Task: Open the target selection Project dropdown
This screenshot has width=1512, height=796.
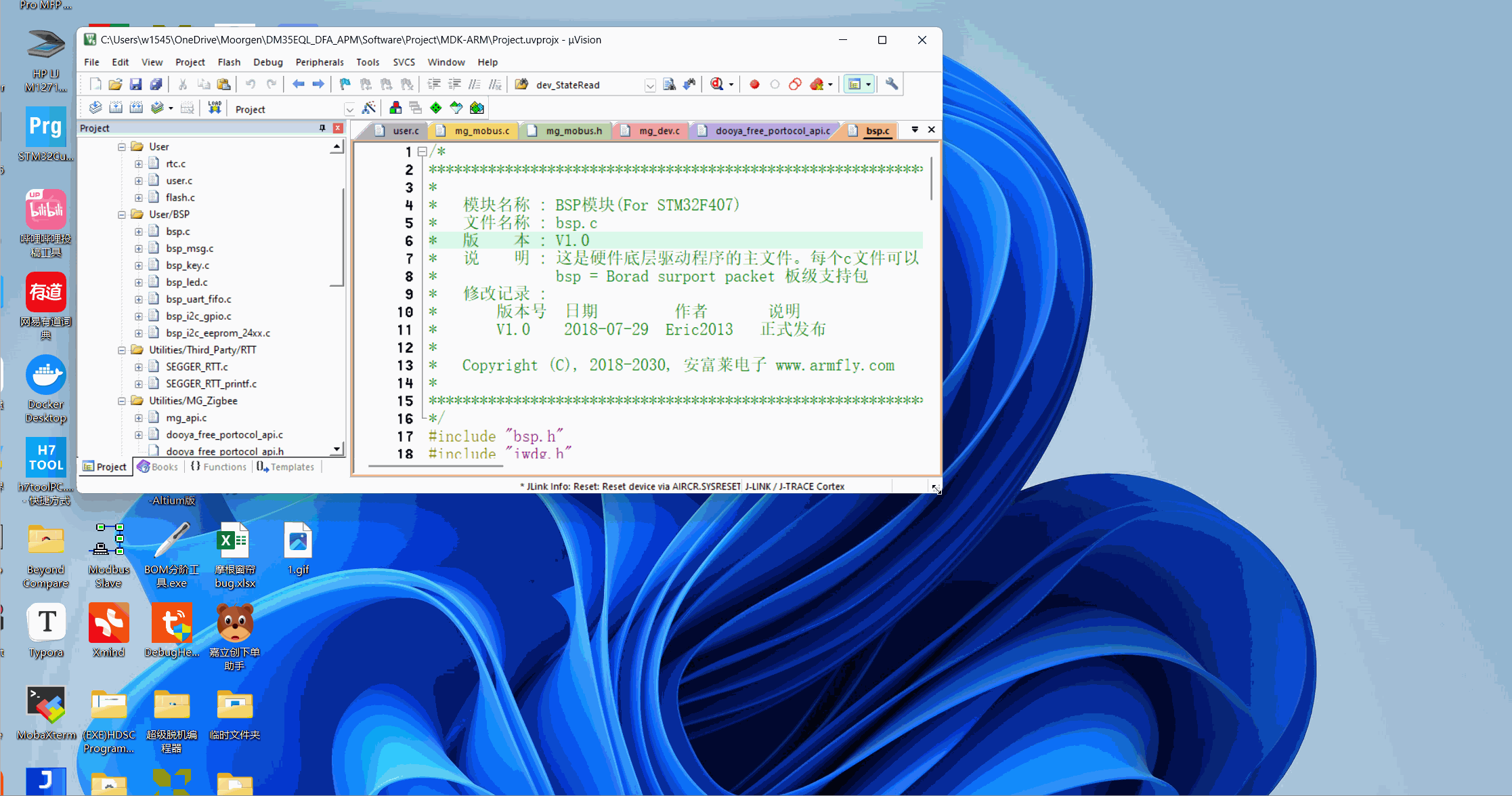Action: [x=349, y=109]
